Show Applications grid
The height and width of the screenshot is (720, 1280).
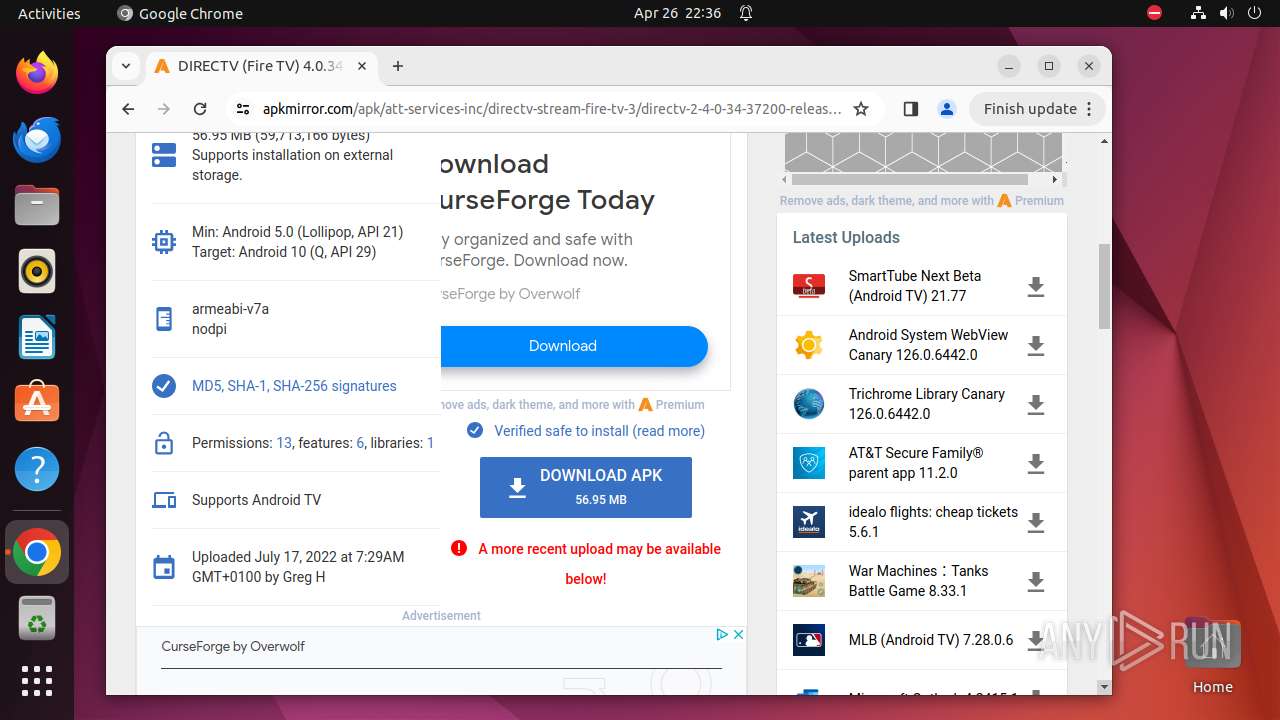(x=37, y=681)
